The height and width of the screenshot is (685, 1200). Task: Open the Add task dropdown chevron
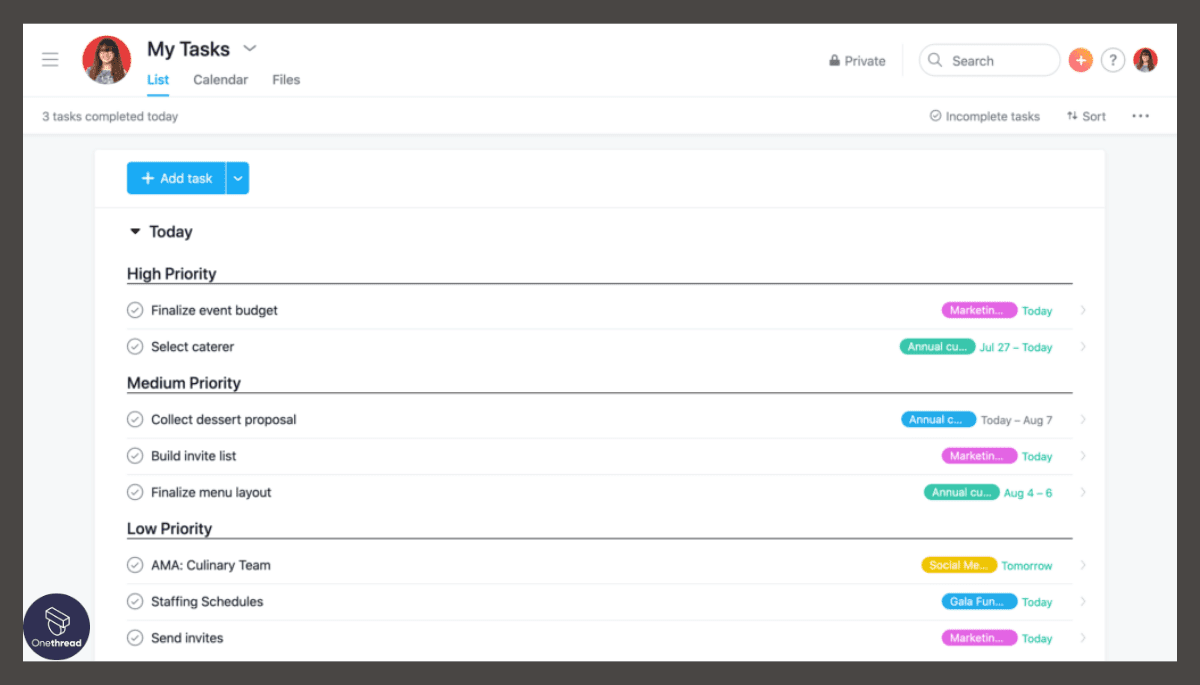238,178
